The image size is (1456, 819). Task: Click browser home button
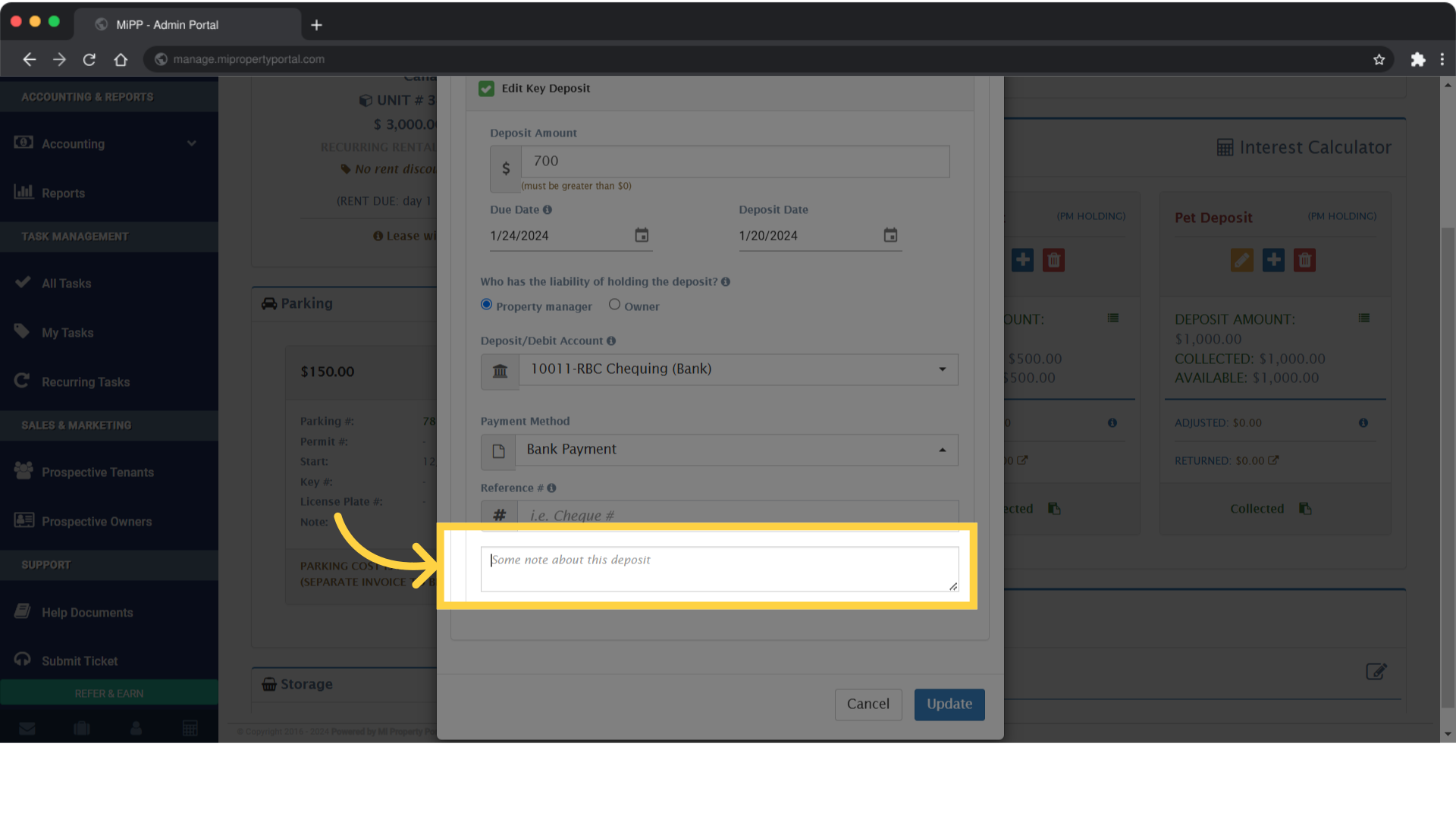[x=121, y=60]
